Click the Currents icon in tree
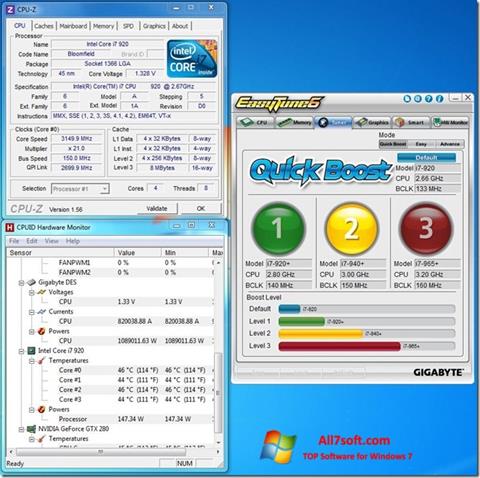480x478 pixels. click(x=42, y=312)
